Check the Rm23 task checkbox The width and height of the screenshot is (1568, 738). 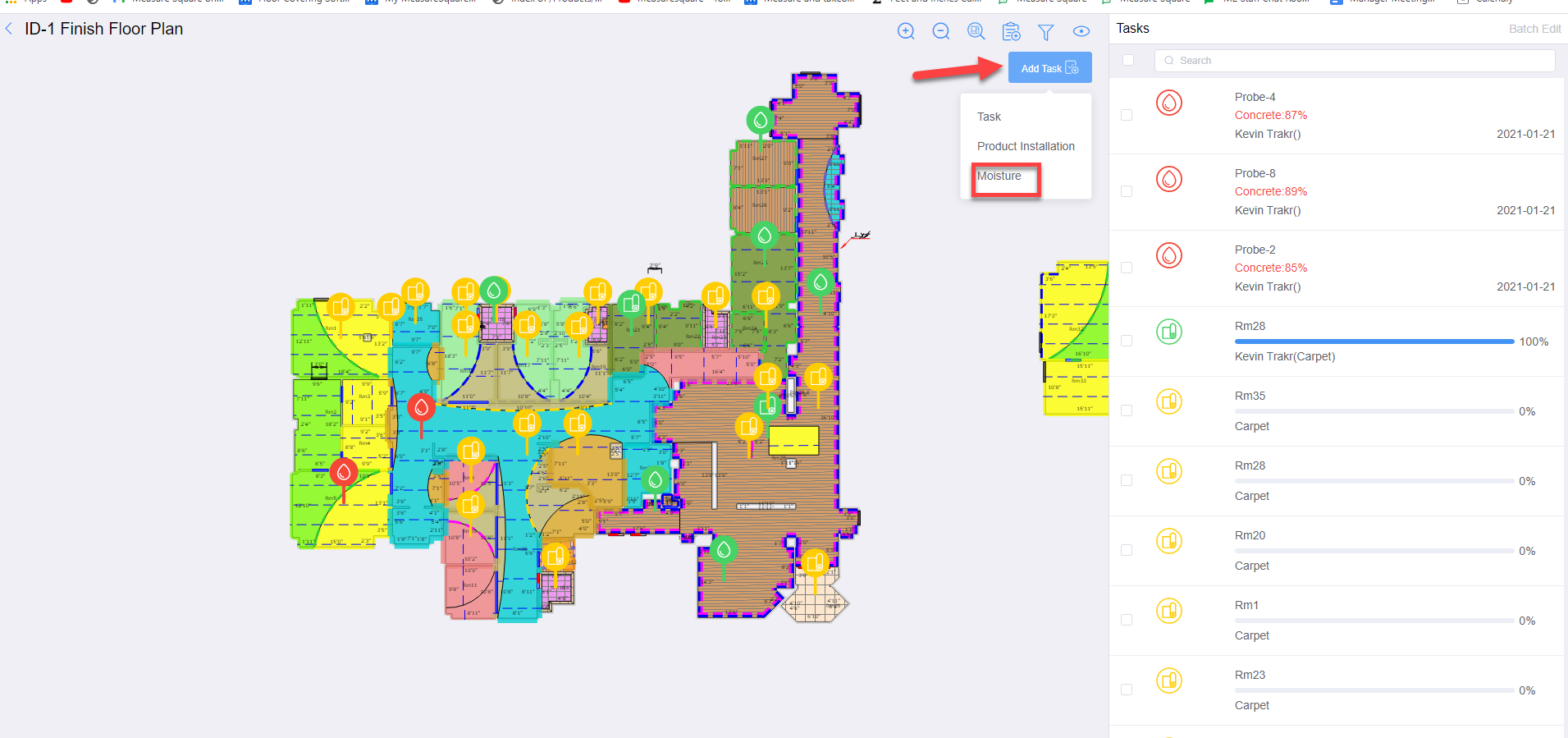coord(1127,690)
